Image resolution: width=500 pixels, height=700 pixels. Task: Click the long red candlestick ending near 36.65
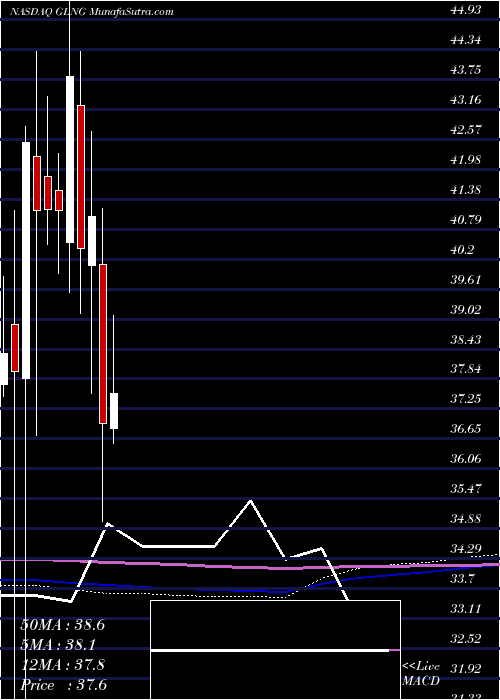point(103,344)
